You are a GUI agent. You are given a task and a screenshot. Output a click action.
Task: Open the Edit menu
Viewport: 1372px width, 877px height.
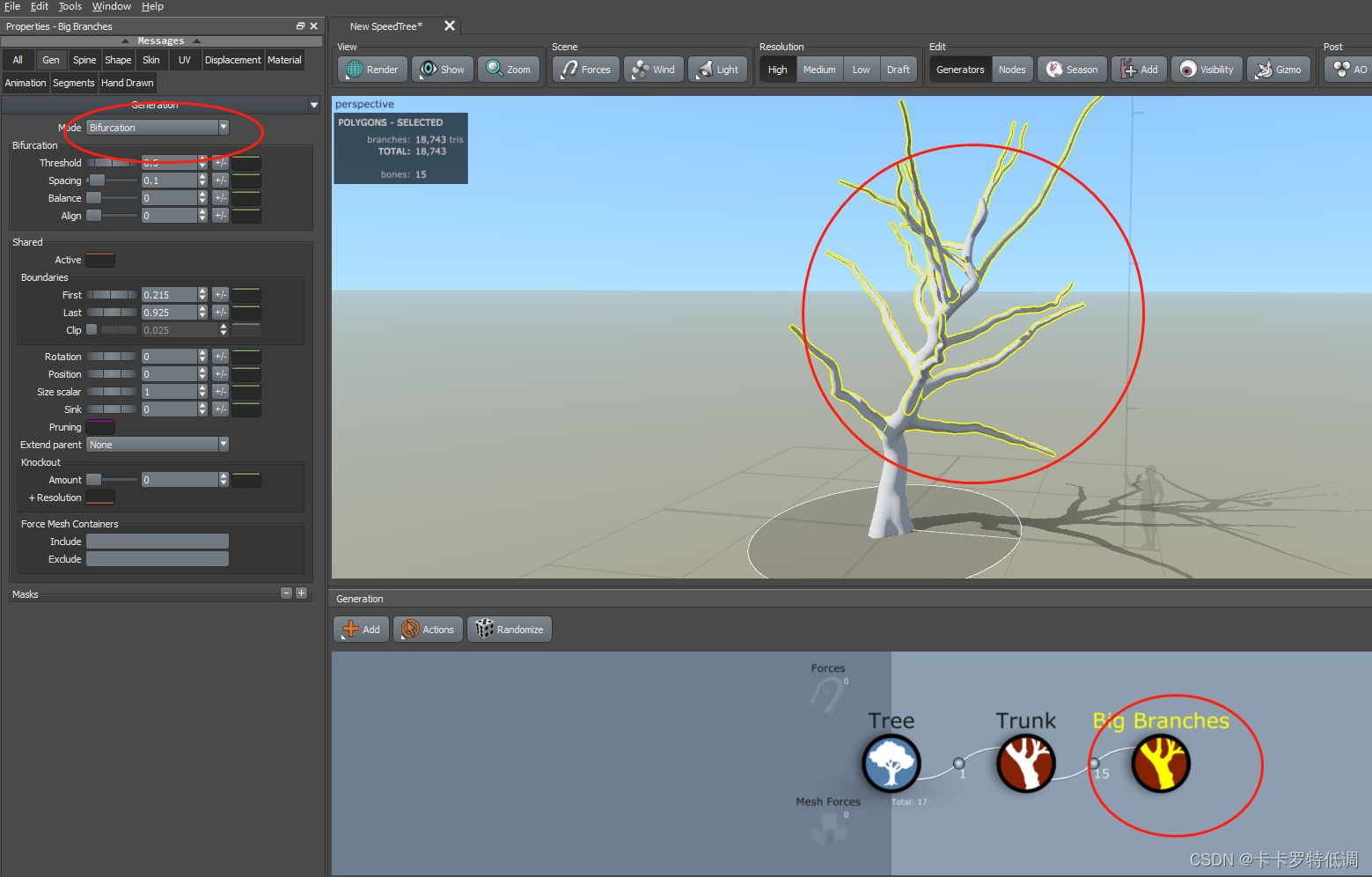[x=40, y=6]
